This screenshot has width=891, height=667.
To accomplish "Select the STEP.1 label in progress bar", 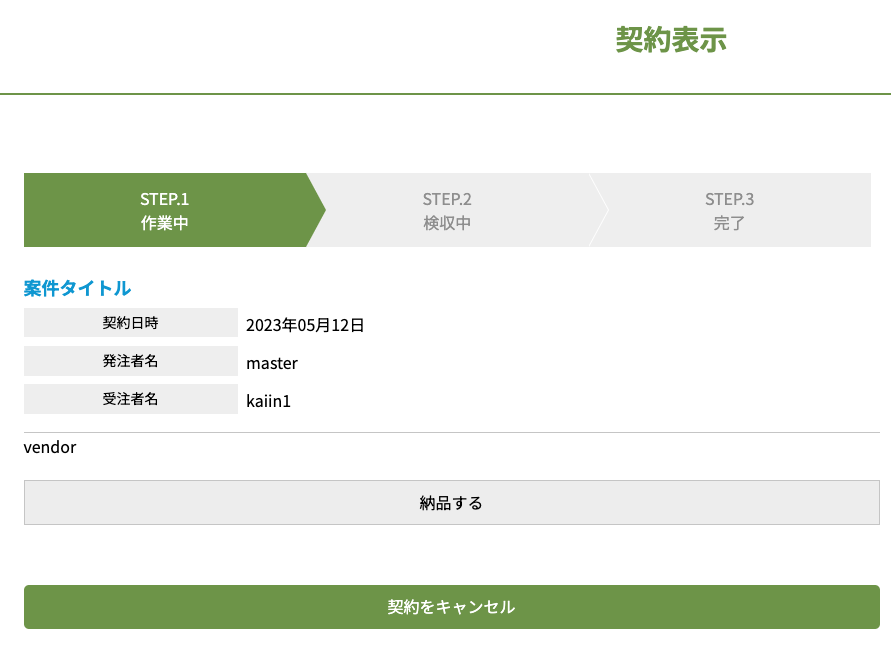I will (x=165, y=199).
